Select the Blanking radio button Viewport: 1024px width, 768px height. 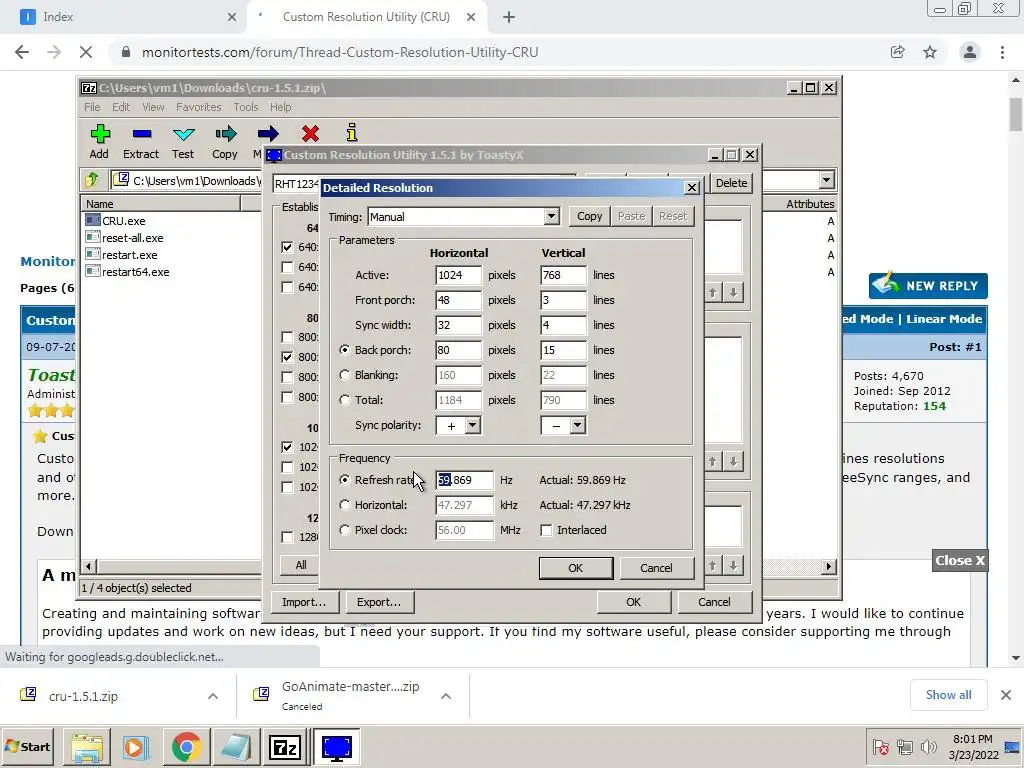pyautogui.click(x=345, y=375)
